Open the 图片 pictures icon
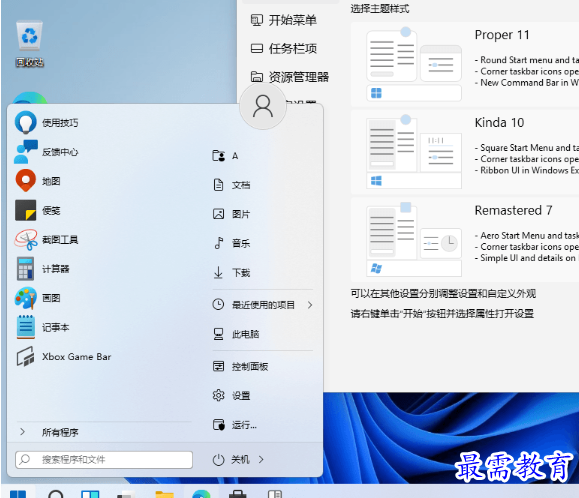 pos(219,214)
